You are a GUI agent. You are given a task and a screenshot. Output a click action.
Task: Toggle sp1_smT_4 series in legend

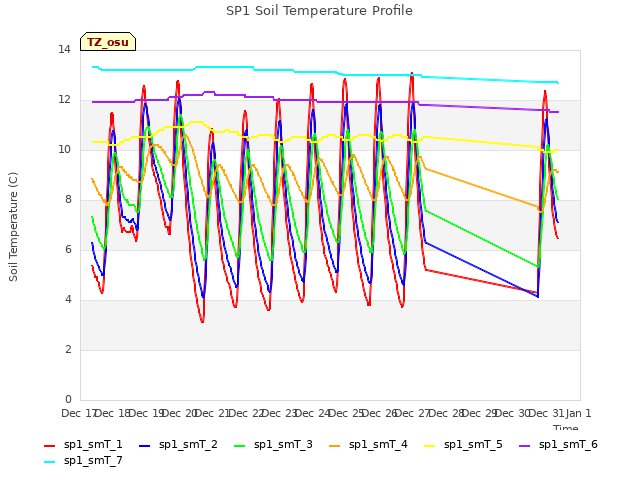click(369, 444)
